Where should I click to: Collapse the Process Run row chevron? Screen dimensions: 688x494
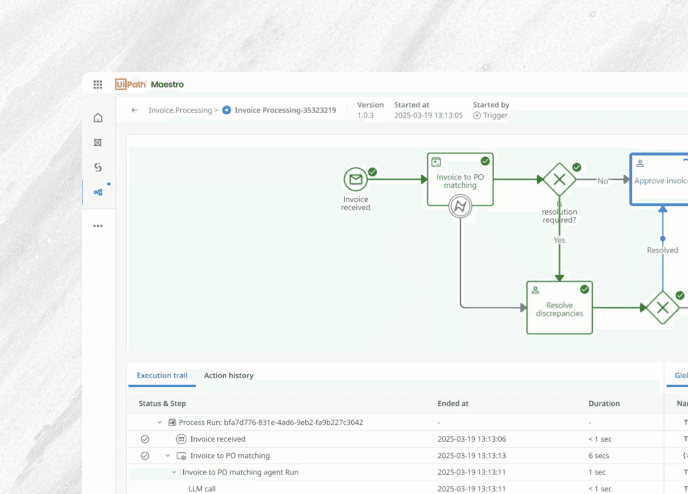click(160, 422)
